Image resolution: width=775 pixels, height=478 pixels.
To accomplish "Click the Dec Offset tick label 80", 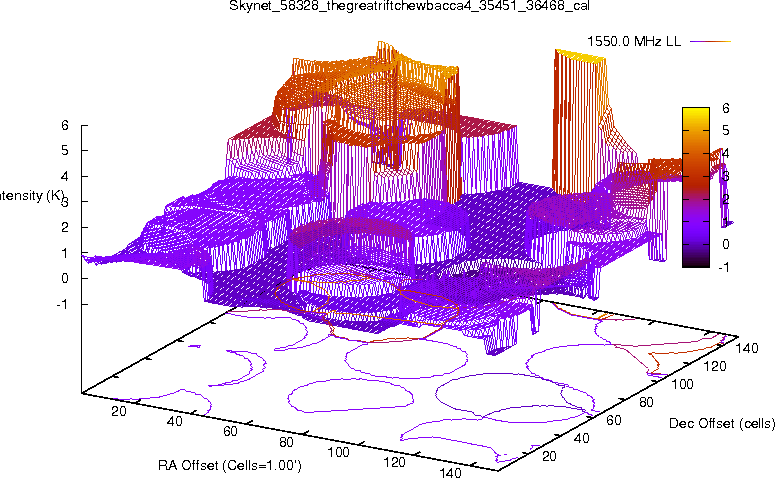I will click(646, 402).
